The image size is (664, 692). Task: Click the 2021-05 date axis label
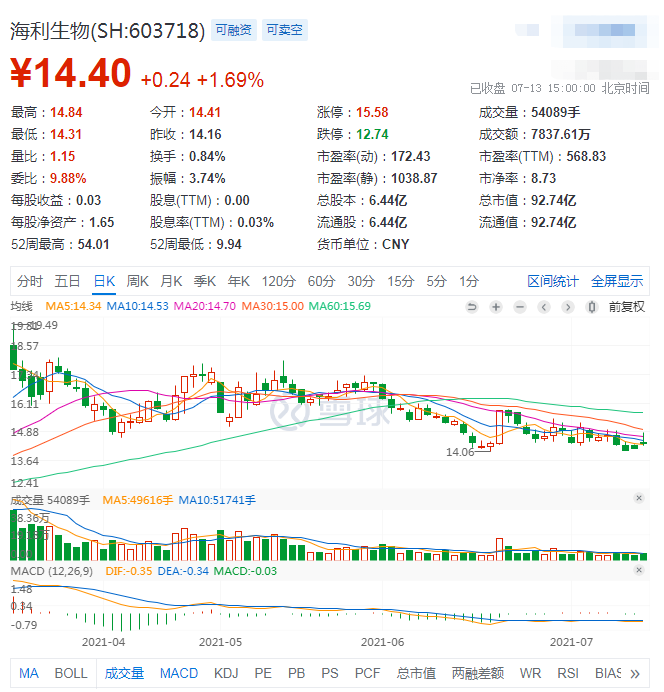220,643
